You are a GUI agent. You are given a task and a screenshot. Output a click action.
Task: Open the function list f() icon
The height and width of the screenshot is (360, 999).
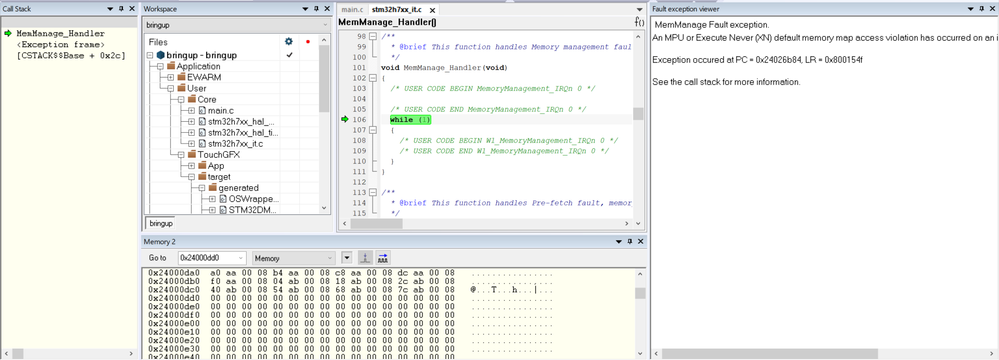click(x=639, y=22)
